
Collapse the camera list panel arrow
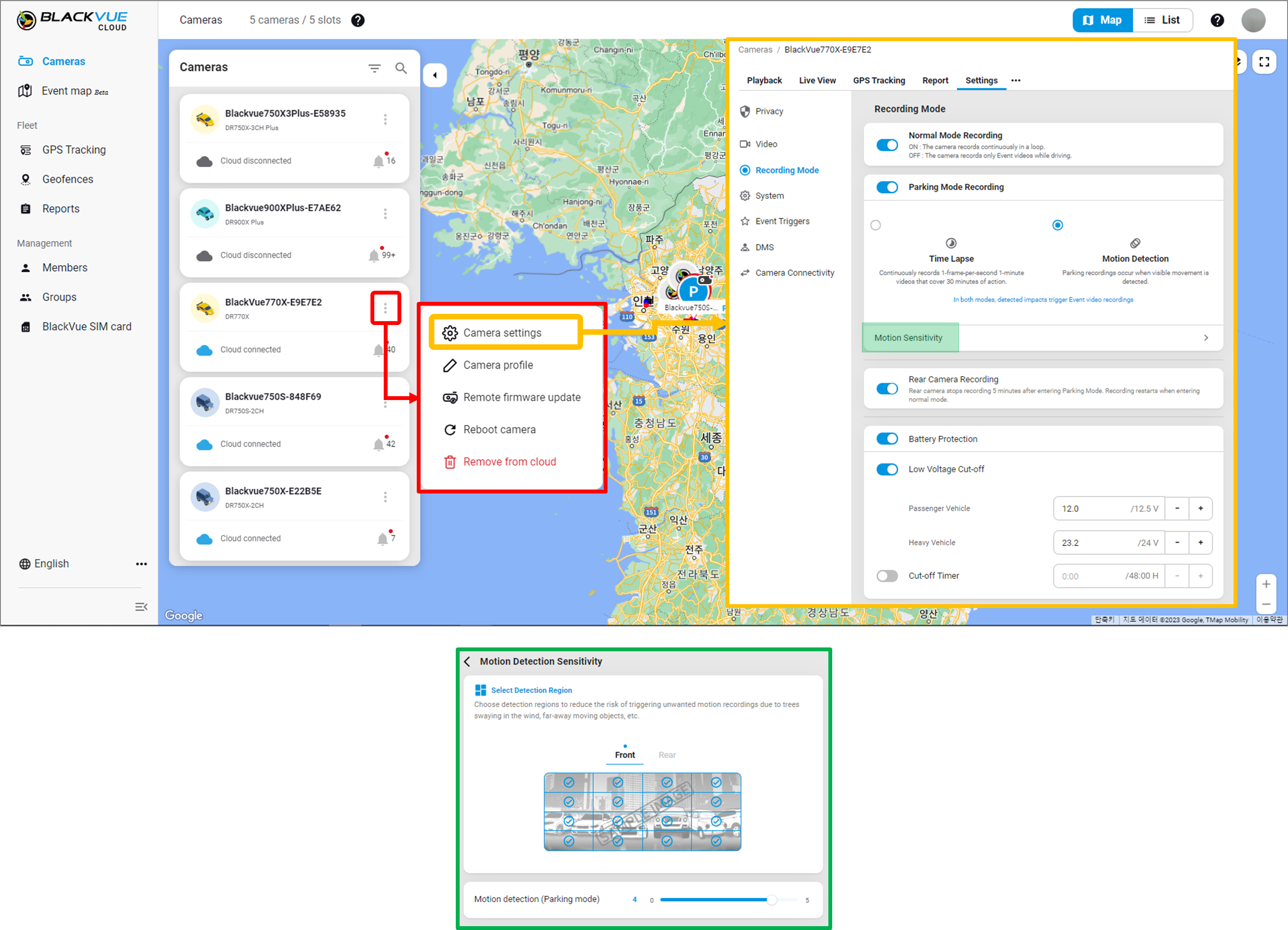[435, 75]
